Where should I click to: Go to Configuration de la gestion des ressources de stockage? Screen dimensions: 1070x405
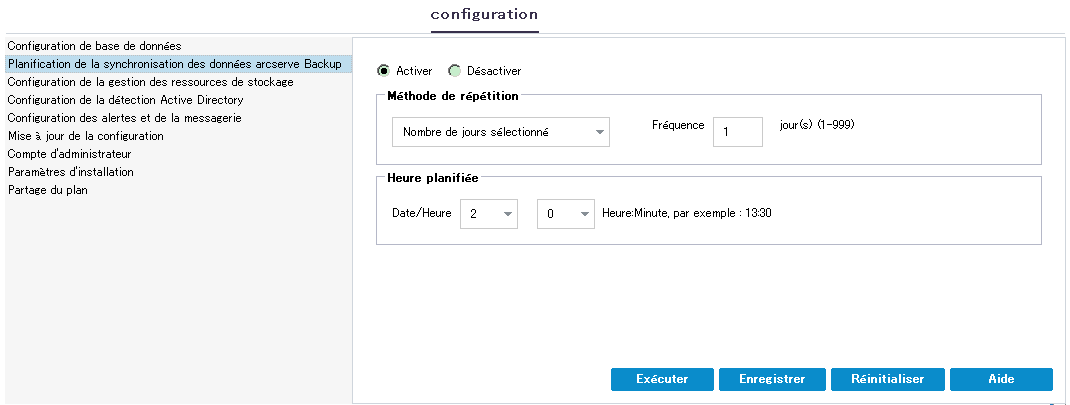click(x=150, y=82)
